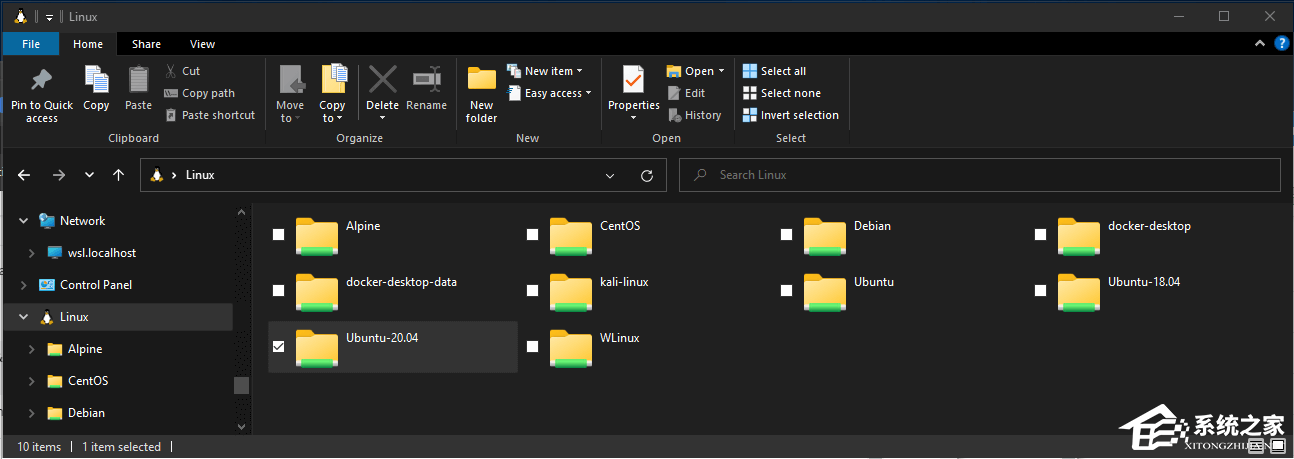This screenshot has width=1294, height=459.
Task: Go up one folder level
Action: click(119, 175)
